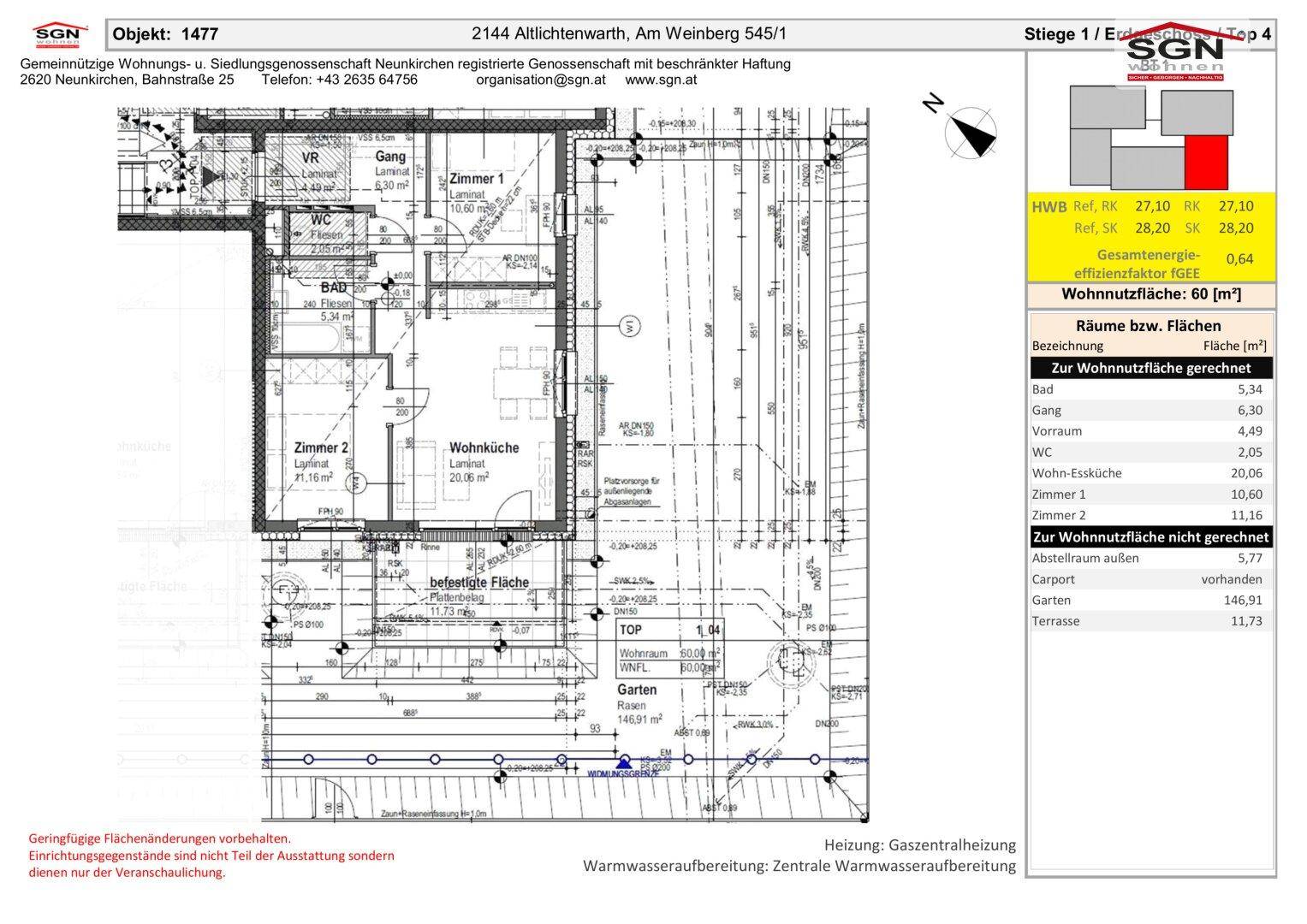Click the 'HWB' label in yellow box

pyautogui.click(x=1049, y=207)
